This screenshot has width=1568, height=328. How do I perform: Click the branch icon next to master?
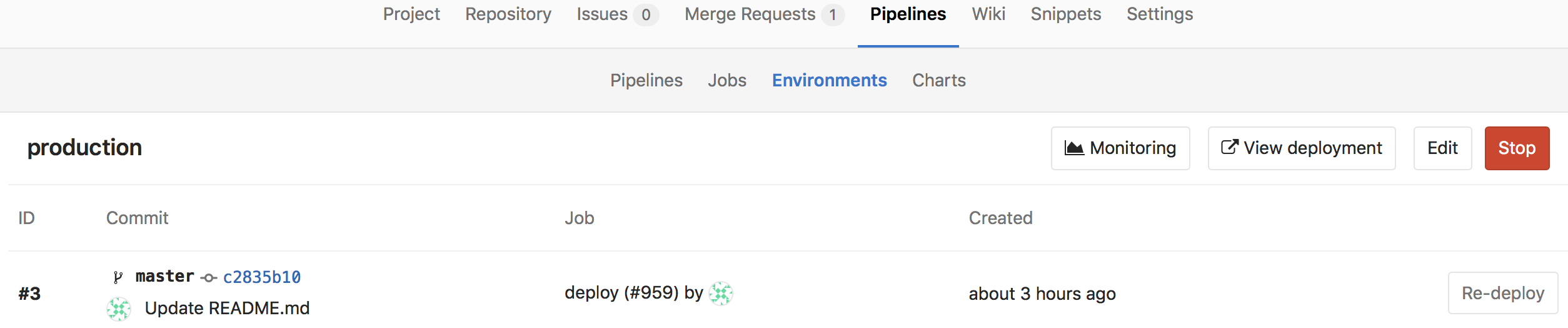click(x=118, y=277)
